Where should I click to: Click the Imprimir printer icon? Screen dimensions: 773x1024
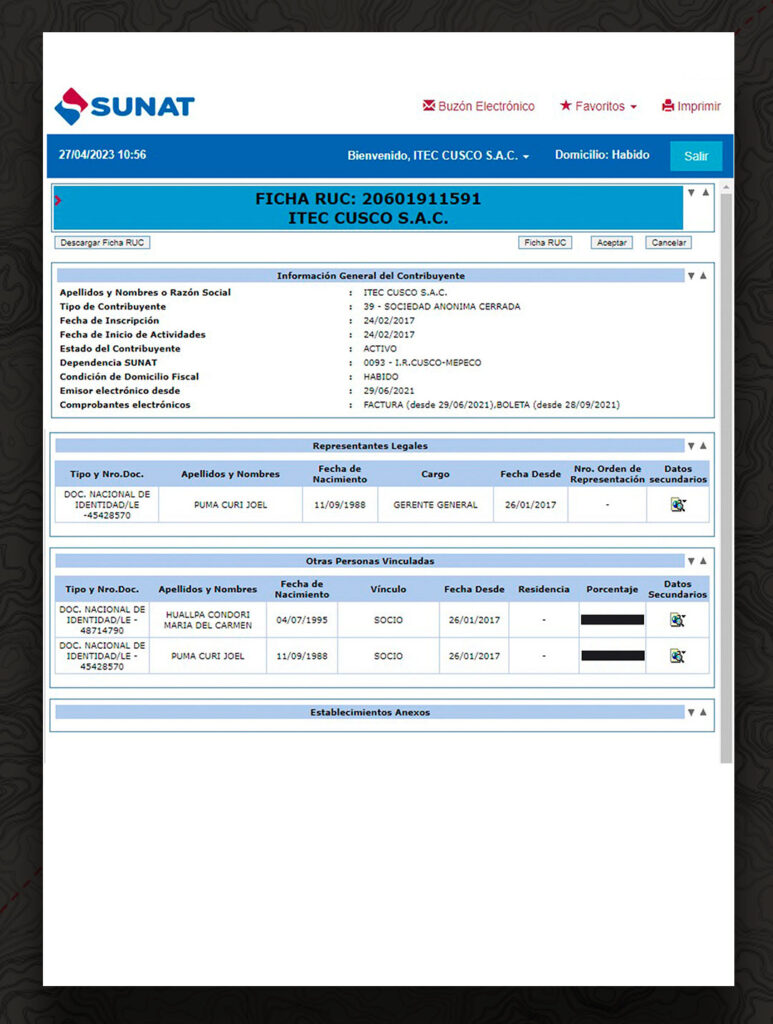click(668, 106)
